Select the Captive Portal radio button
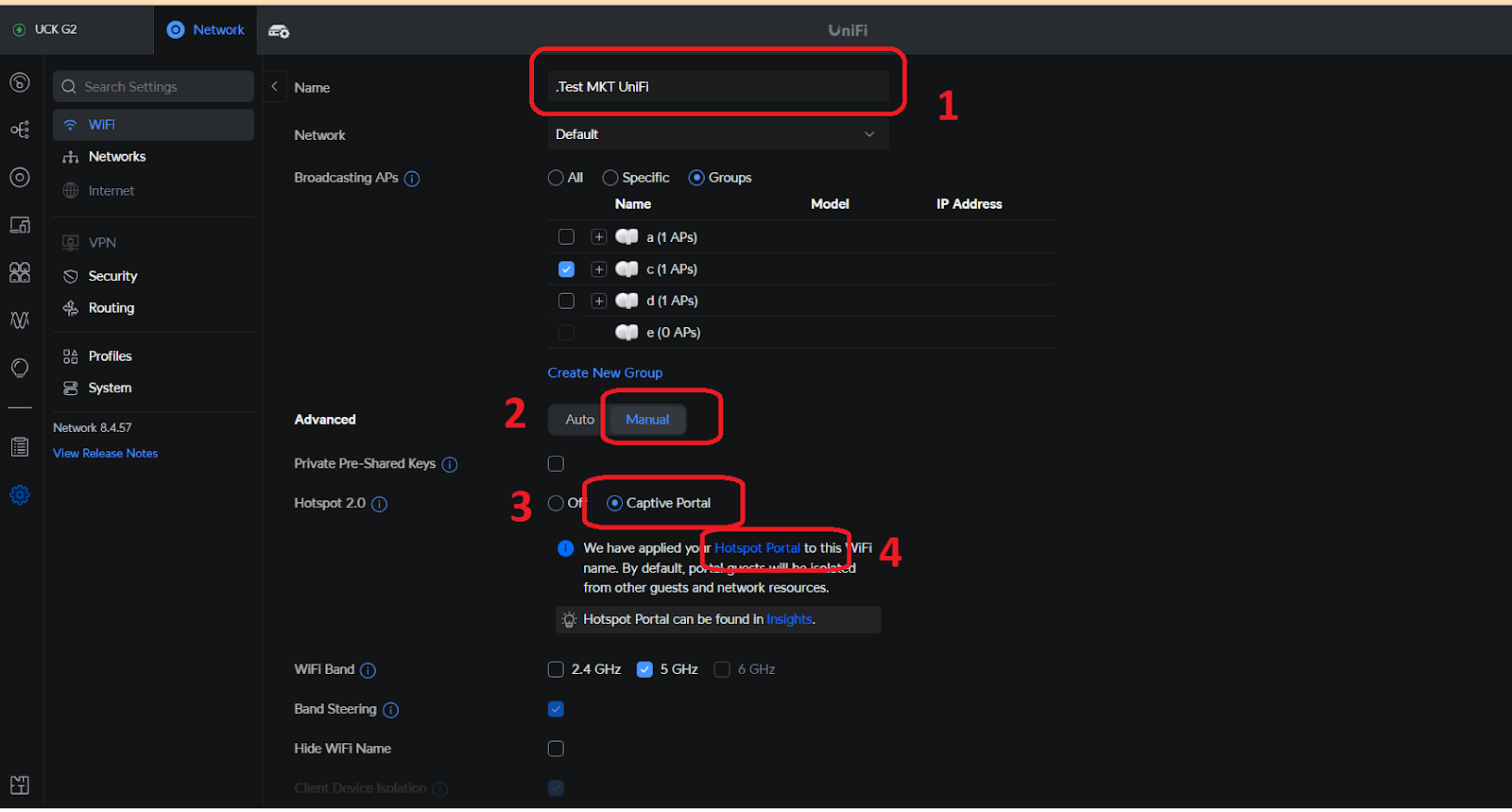Image resolution: width=1512 pixels, height=812 pixels. tap(614, 503)
